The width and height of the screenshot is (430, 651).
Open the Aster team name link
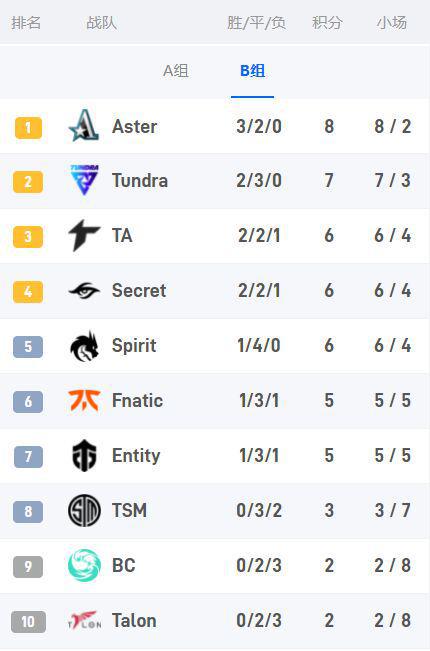click(x=134, y=126)
